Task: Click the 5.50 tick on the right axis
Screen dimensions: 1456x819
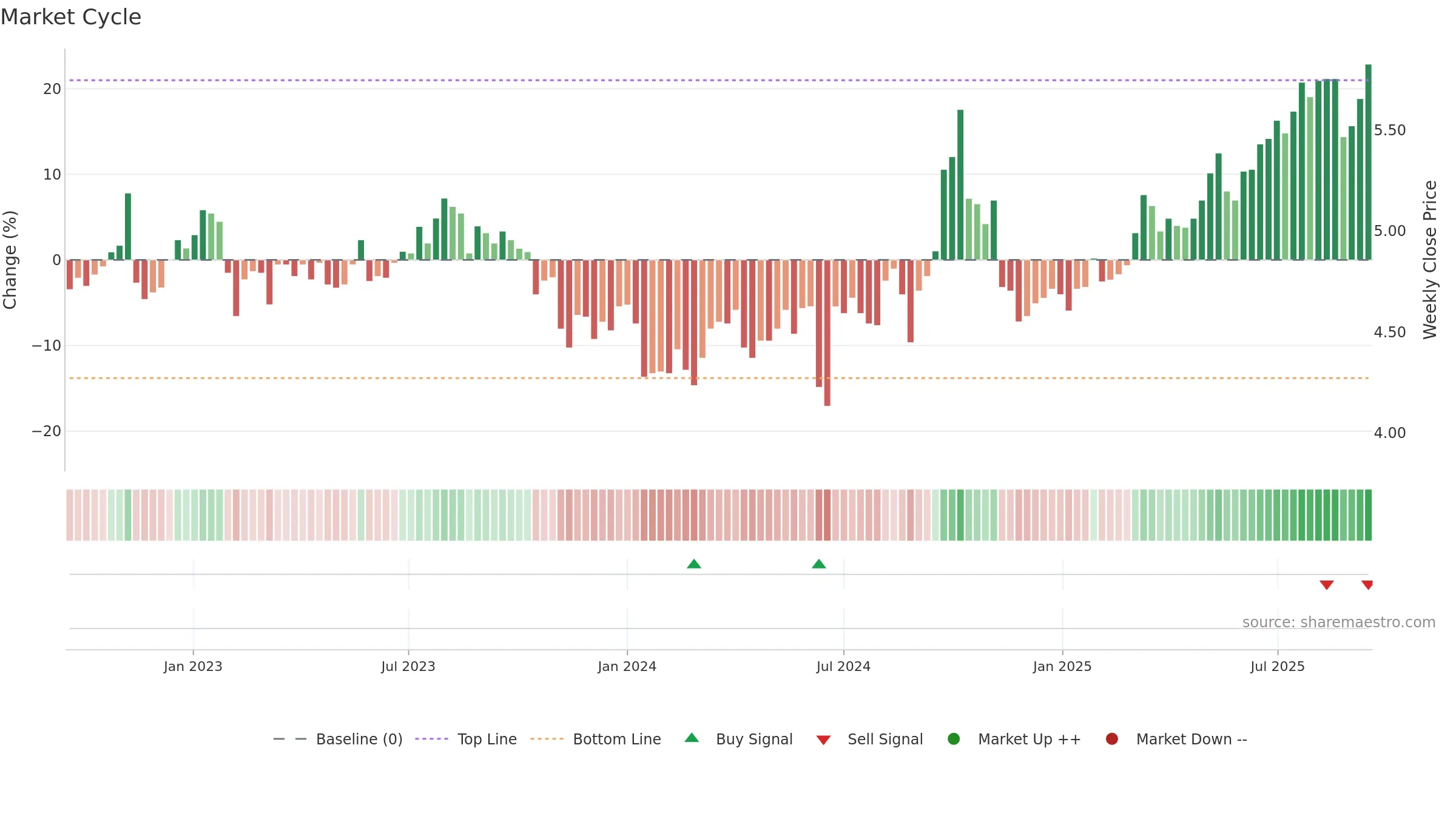Action: (1390, 130)
